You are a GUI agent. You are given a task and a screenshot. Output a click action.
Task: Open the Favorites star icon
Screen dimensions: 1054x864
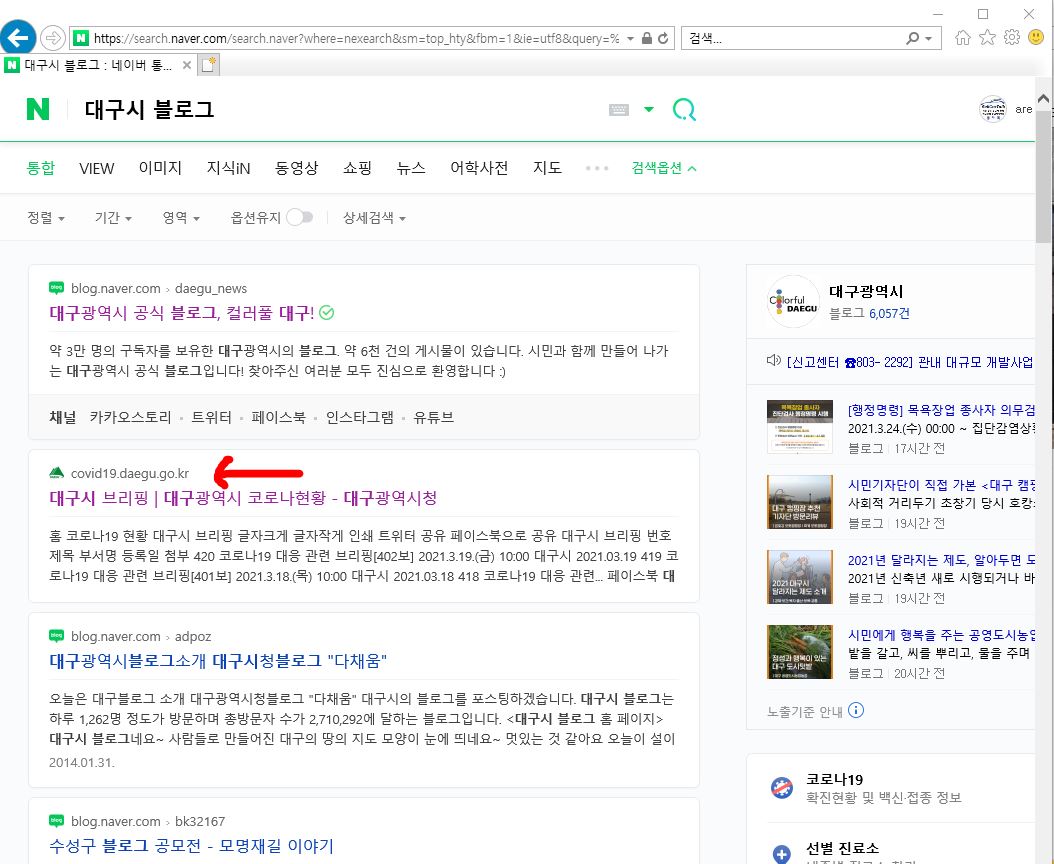click(x=987, y=38)
